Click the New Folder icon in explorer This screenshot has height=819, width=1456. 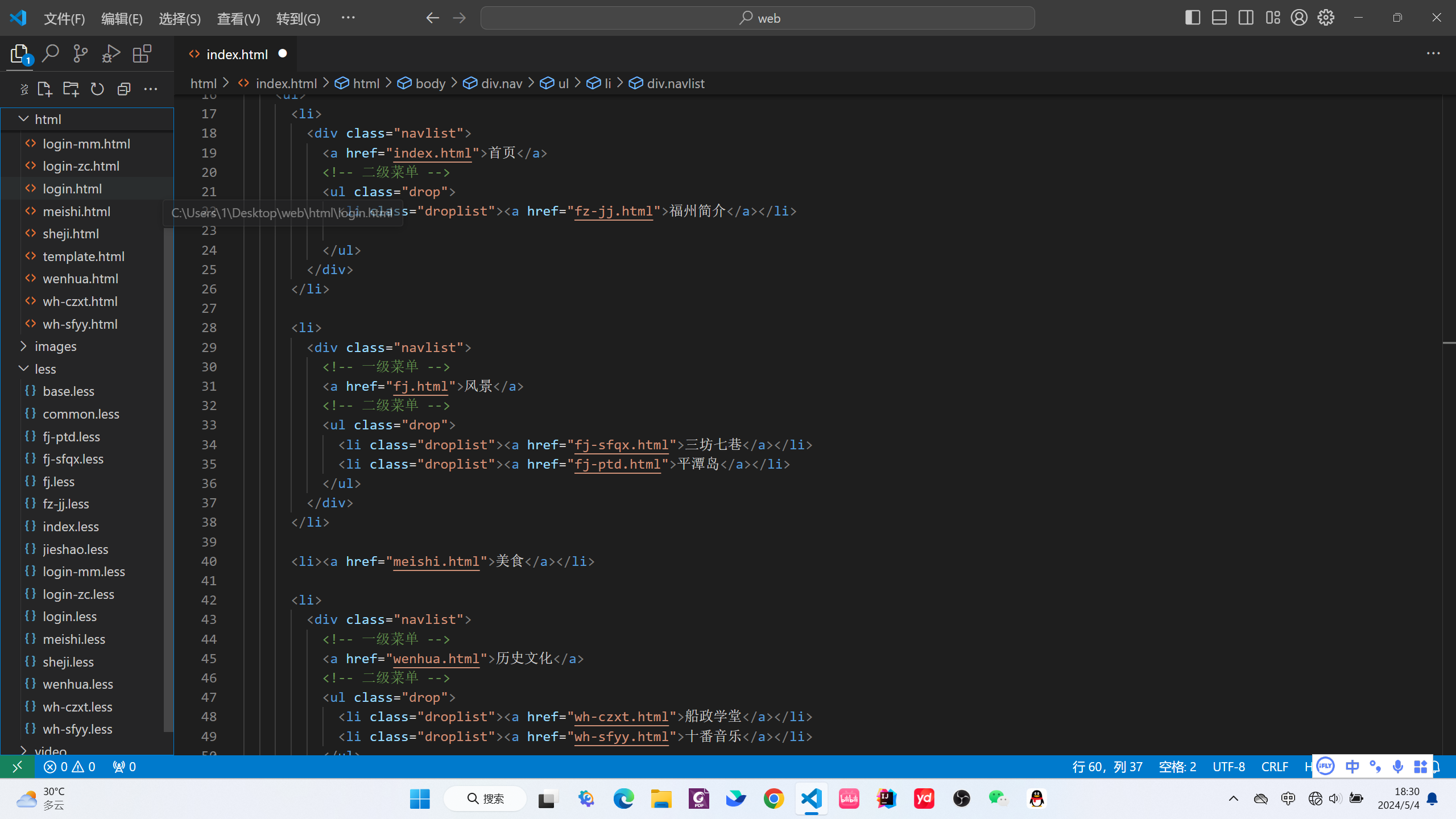[71, 89]
